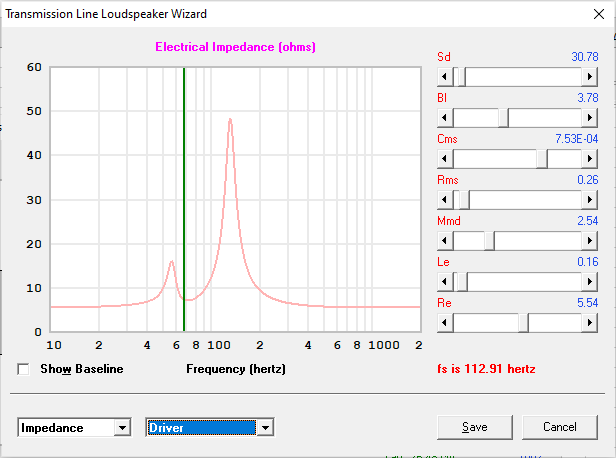The image size is (616, 458).
Task: Click the 'fs is 112.91 hertz' readout
Action: click(x=486, y=369)
